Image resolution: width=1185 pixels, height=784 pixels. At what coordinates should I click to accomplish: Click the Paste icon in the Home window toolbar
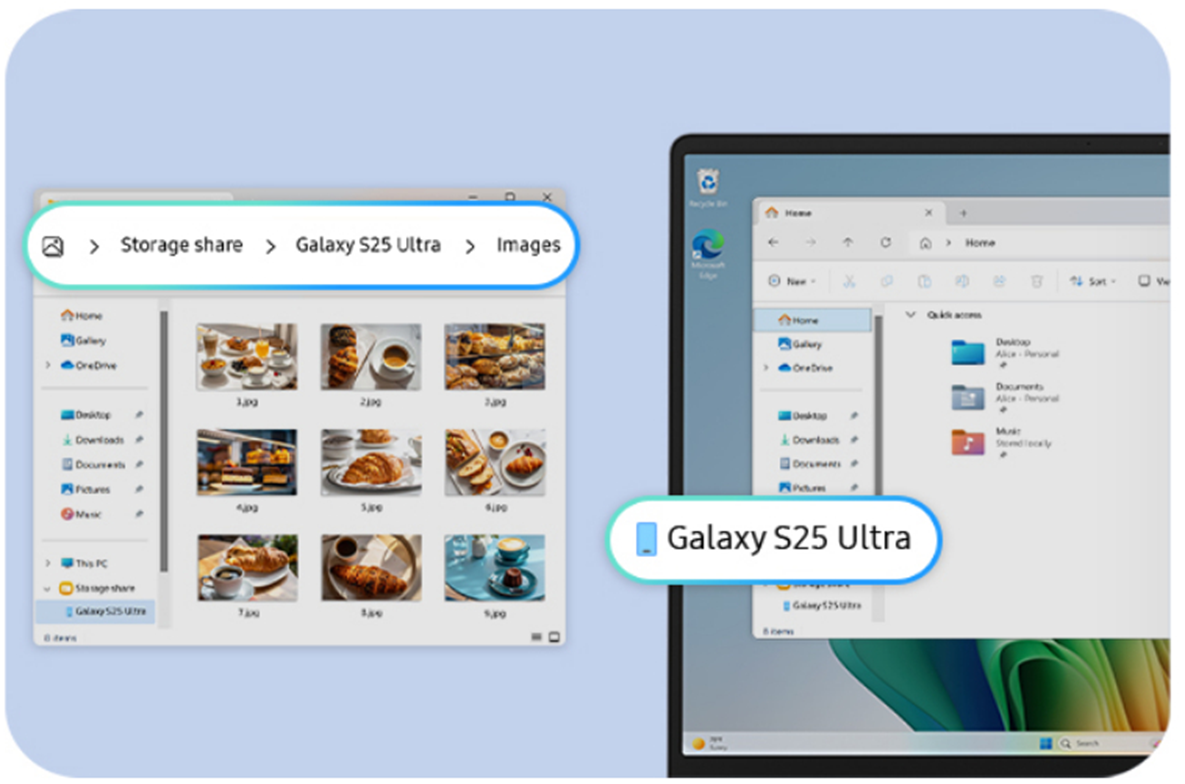[924, 281]
